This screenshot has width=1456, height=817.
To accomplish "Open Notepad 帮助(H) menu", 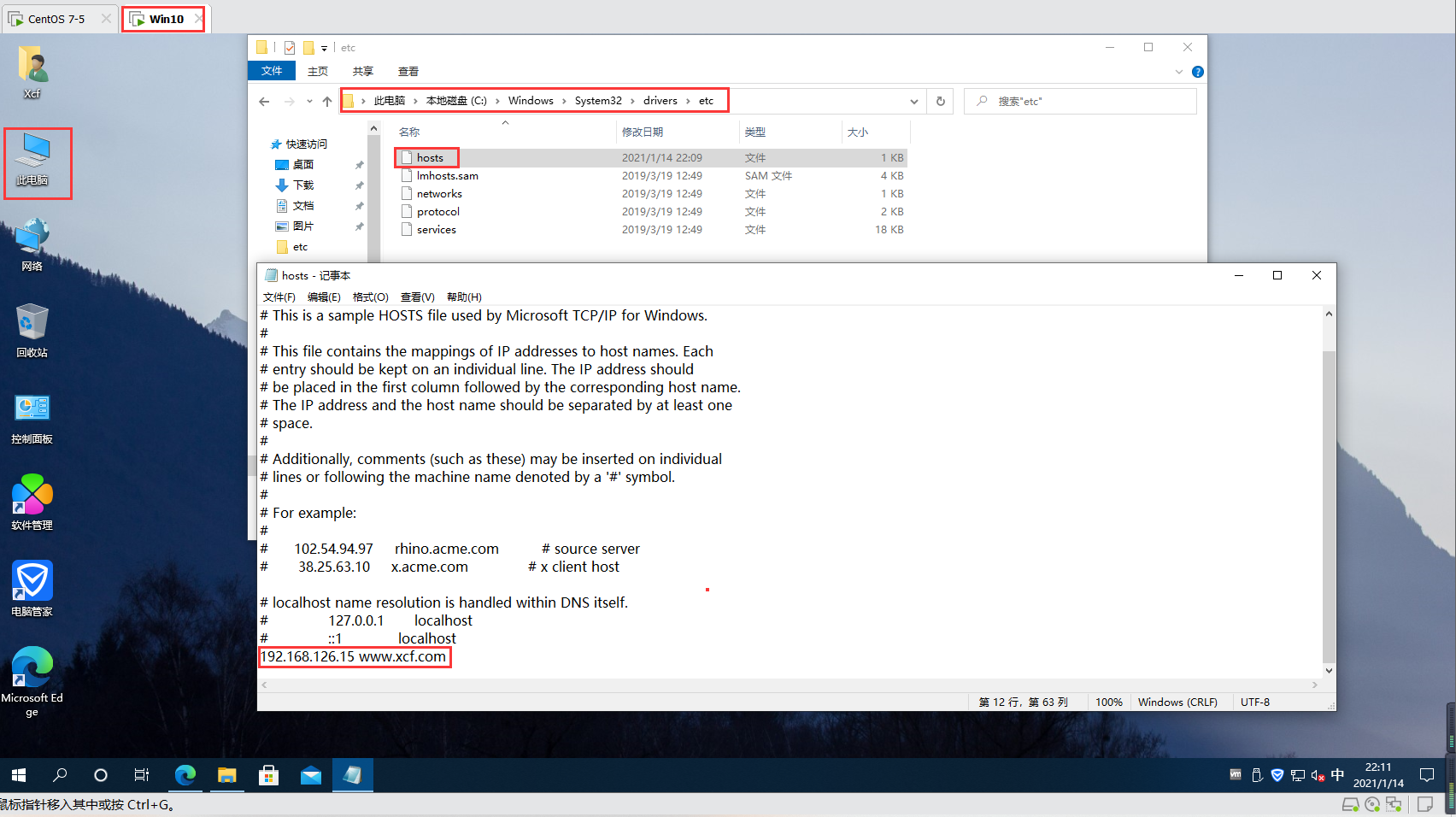I will [464, 297].
